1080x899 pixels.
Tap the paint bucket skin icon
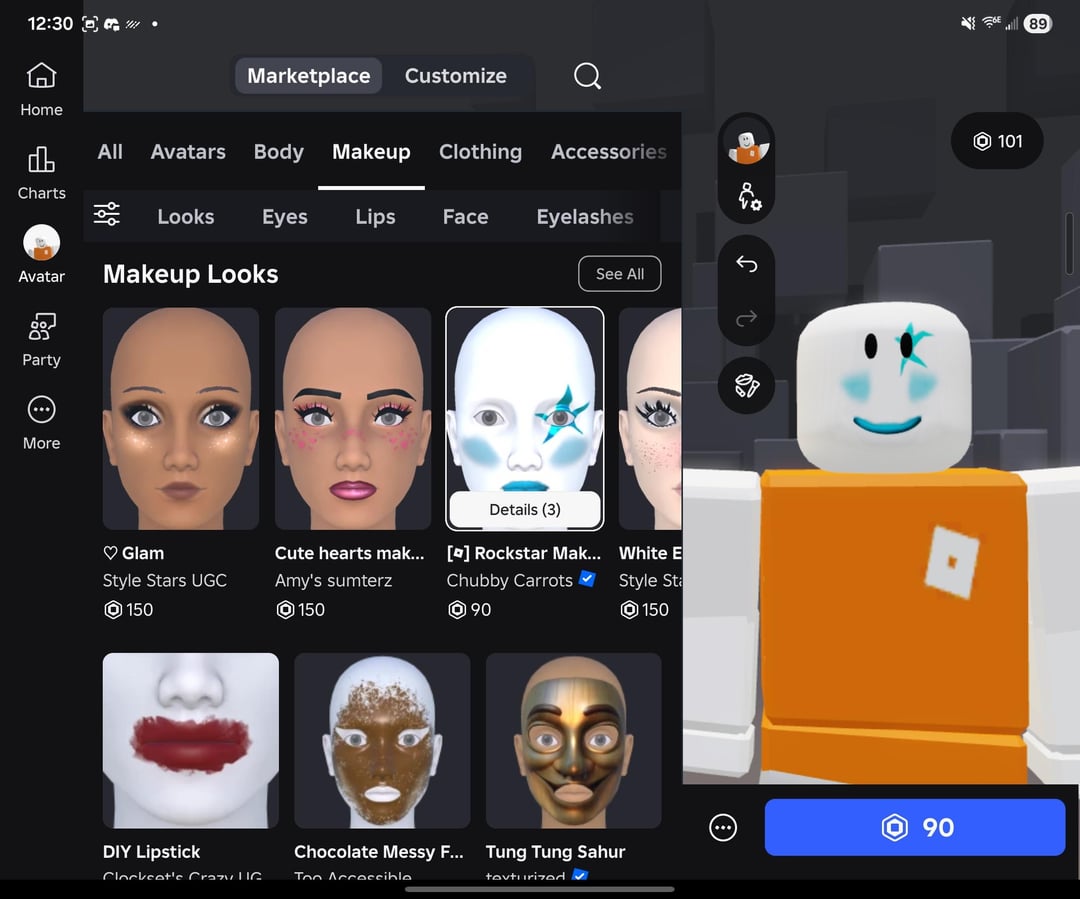[x=746, y=386]
